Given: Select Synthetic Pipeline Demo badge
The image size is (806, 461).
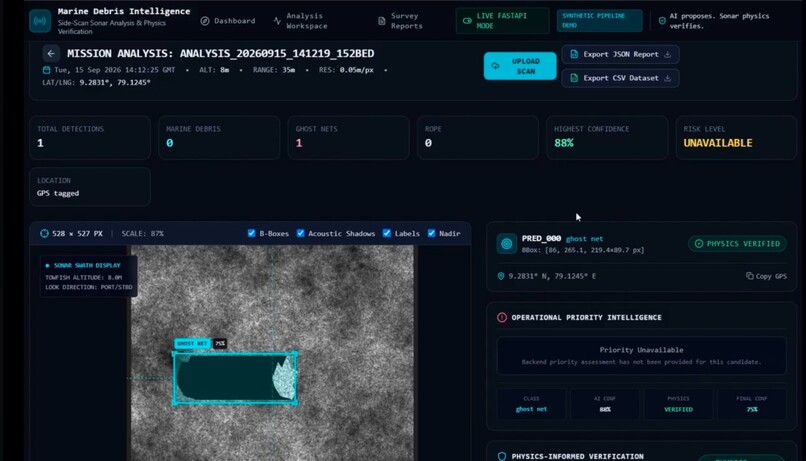Looking at the screenshot, I should (599, 21).
